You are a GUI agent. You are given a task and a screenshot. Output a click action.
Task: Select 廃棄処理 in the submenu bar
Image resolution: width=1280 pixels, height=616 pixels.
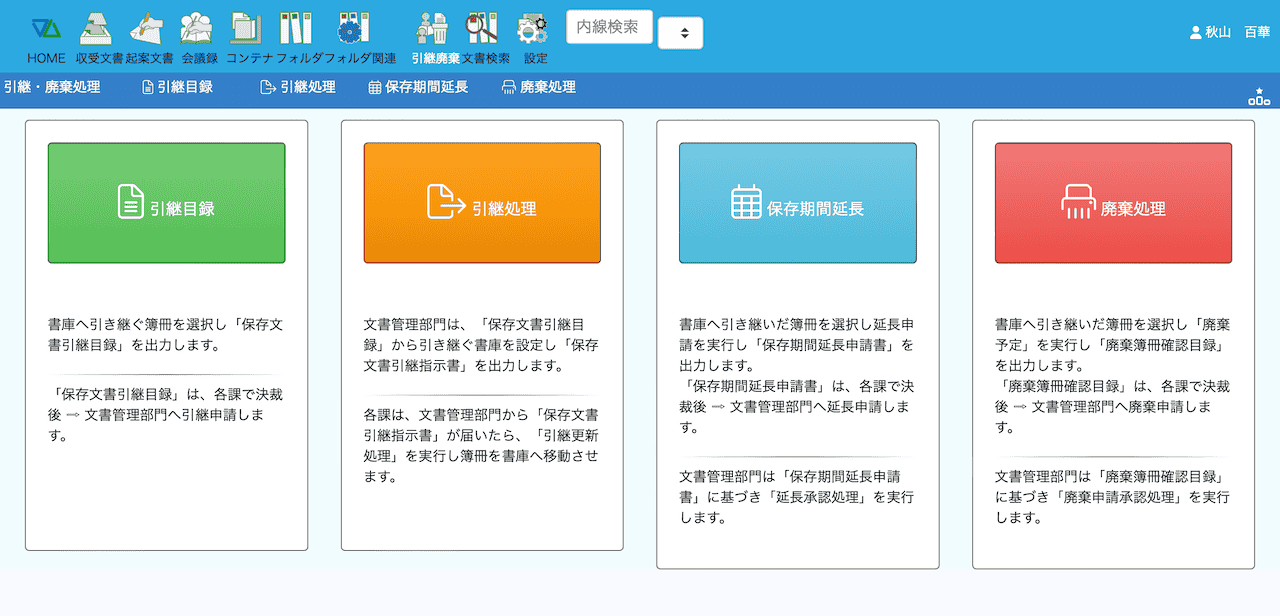pos(538,87)
